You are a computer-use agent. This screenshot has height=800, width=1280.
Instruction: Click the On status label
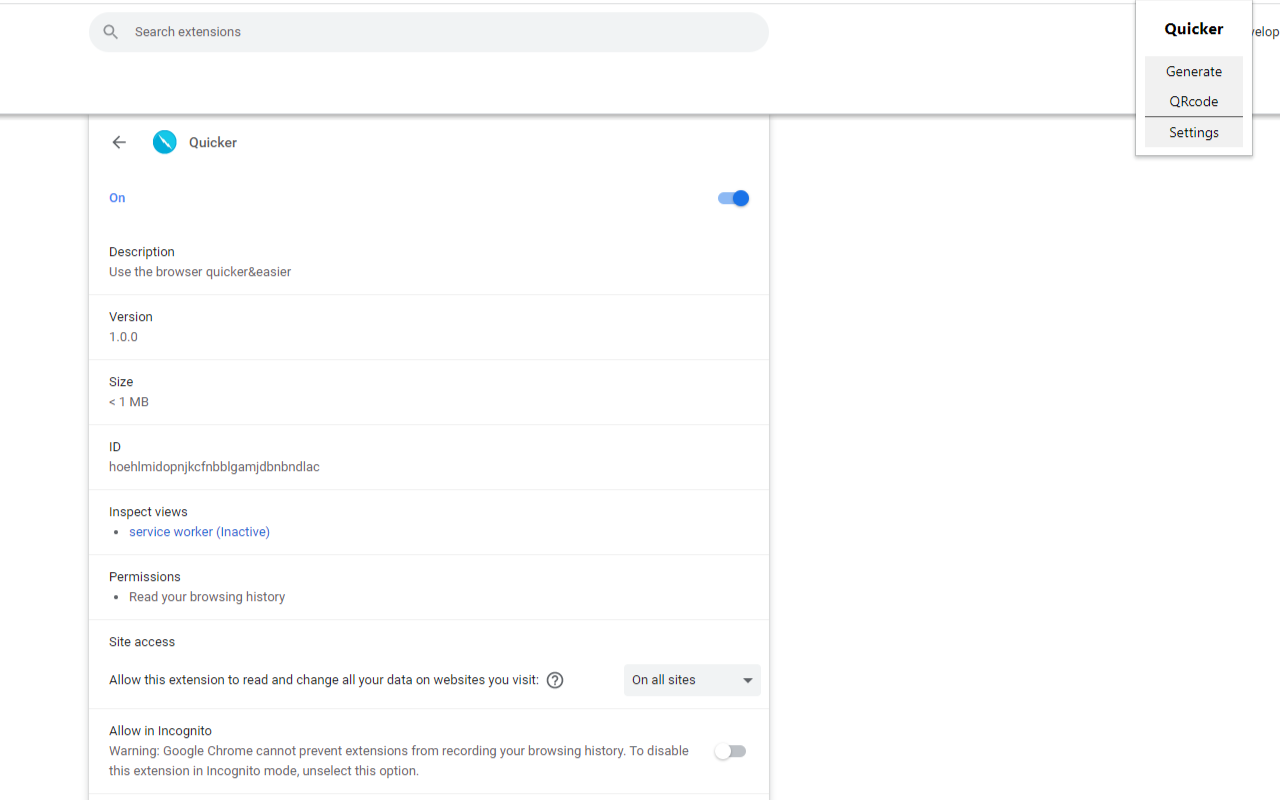117,198
